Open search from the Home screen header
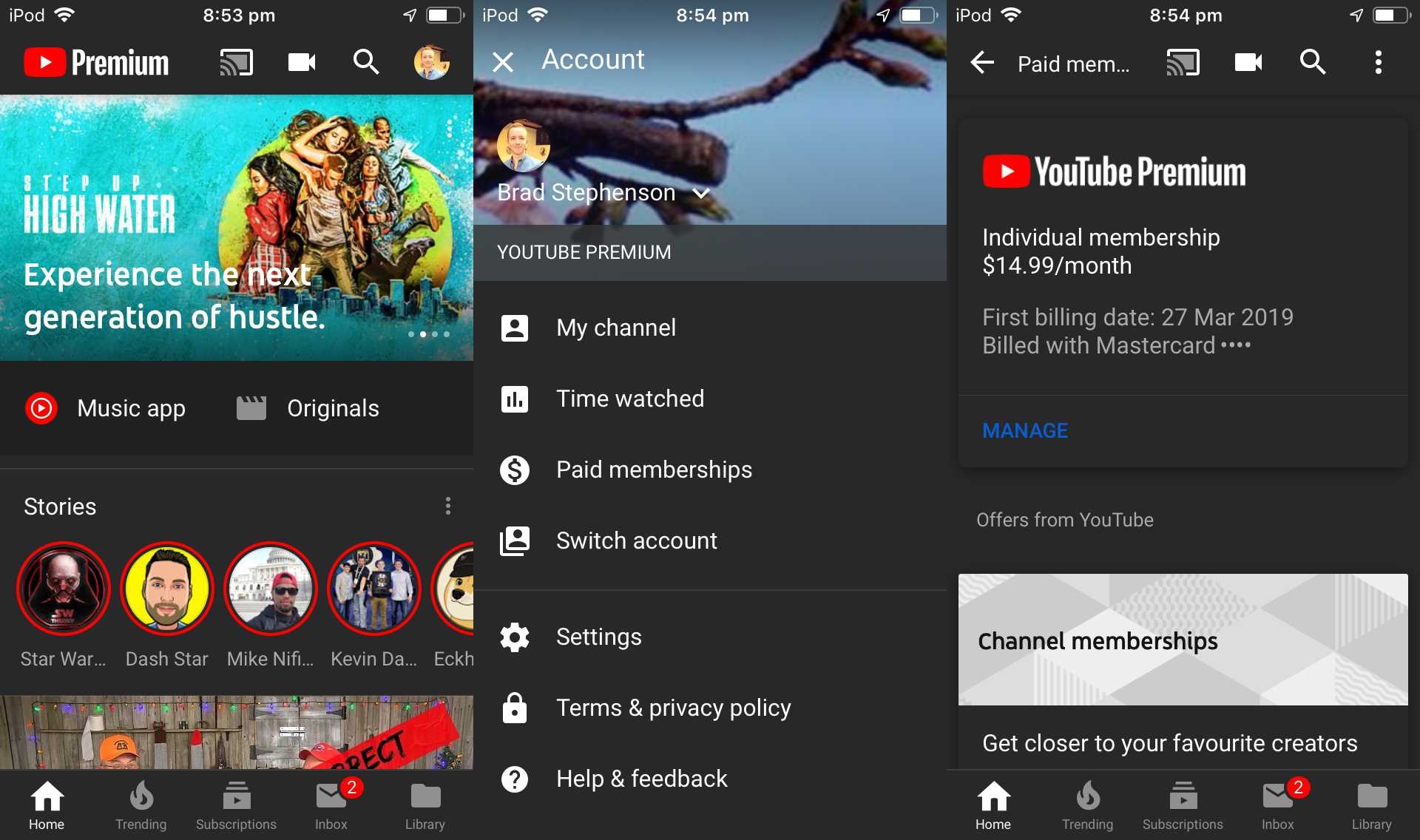 coord(365,62)
